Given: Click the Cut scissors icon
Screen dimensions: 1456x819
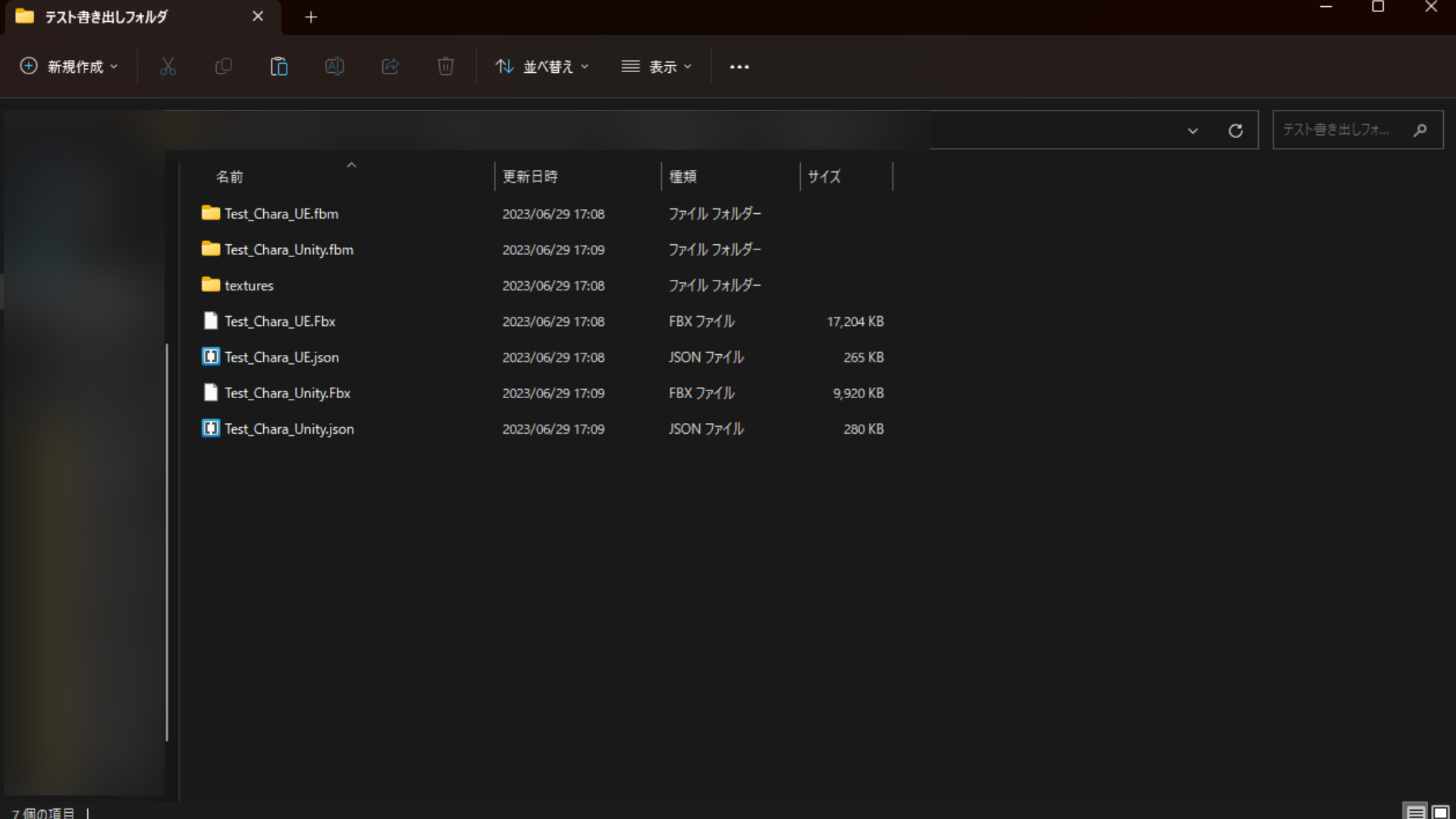Looking at the screenshot, I should point(168,67).
